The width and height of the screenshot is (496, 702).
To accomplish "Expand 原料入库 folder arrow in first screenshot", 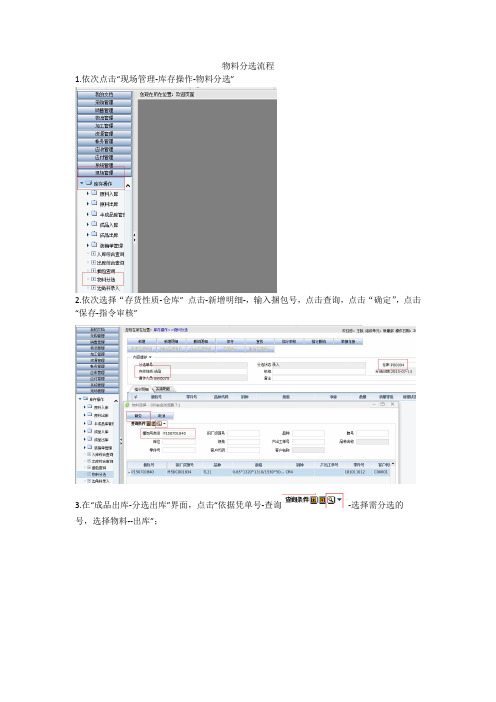I will (88, 193).
